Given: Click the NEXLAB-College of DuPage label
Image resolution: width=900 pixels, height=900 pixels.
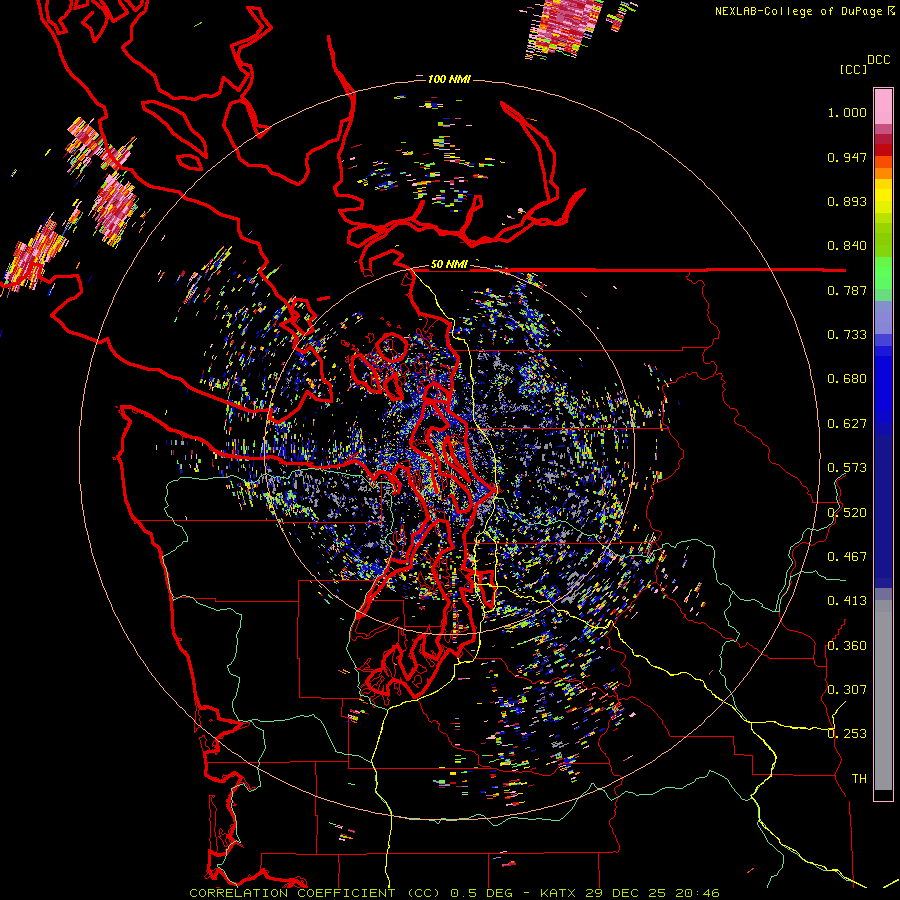Looking at the screenshot, I should (800, 11).
